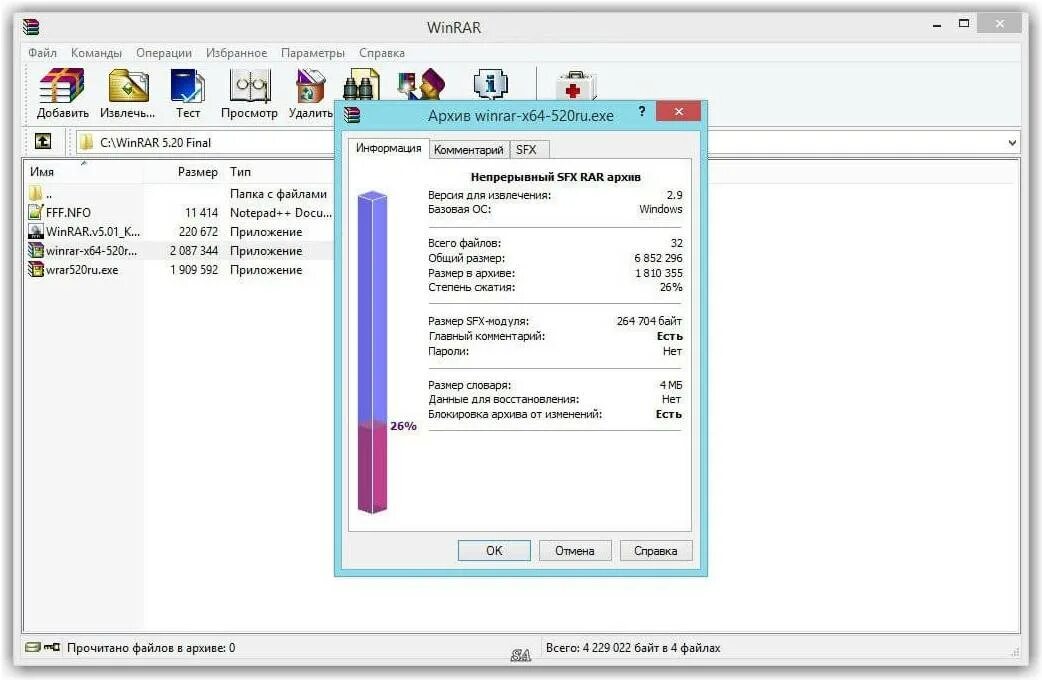Open the Команды menu

point(96,53)
